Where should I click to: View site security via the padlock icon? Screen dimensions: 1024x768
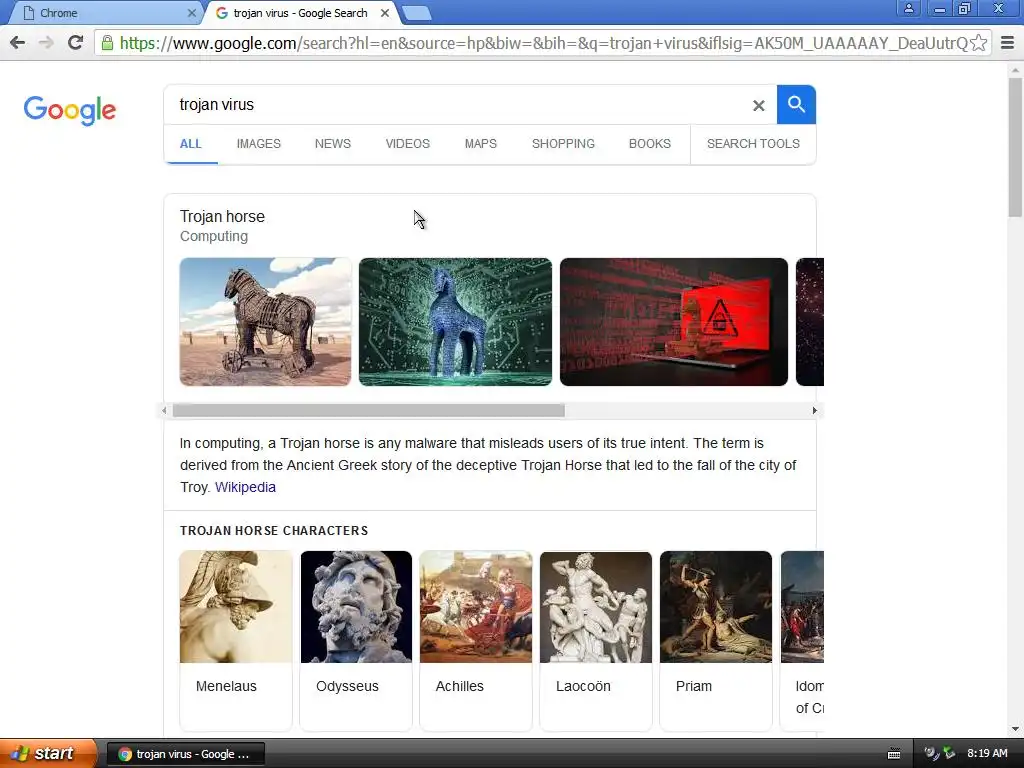coord(107,43)
